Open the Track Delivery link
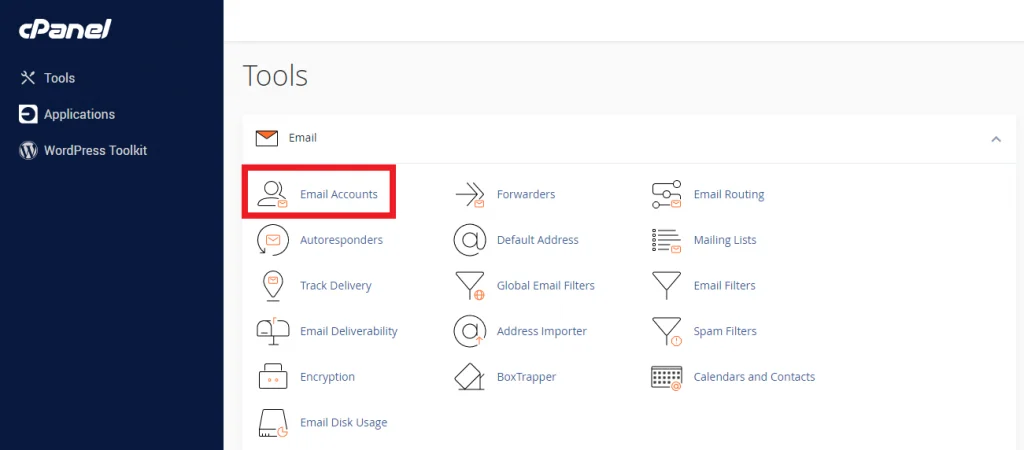The image size is (1024, 450). point(336,285)
